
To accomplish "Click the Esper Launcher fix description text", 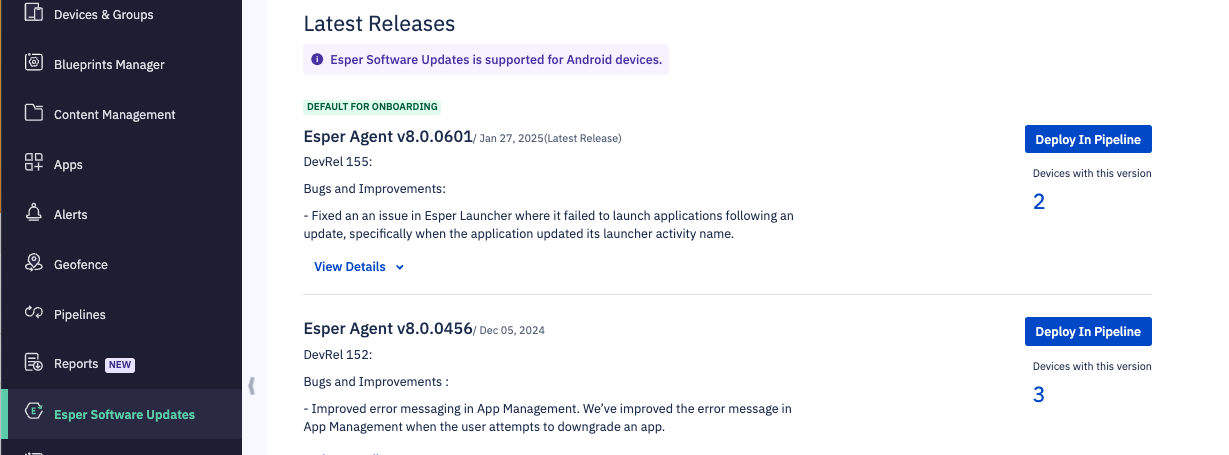I will click(548, 225).
